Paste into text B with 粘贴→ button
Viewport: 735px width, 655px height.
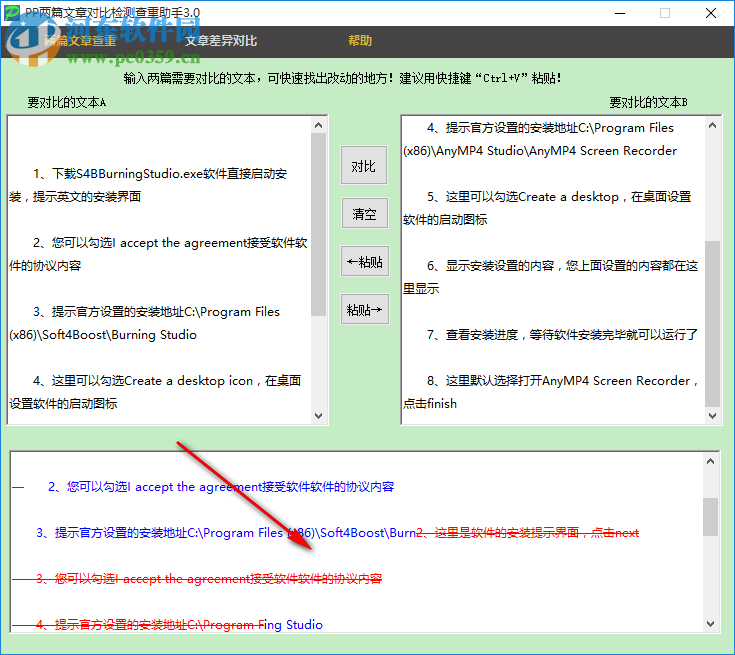click(364, 309)
